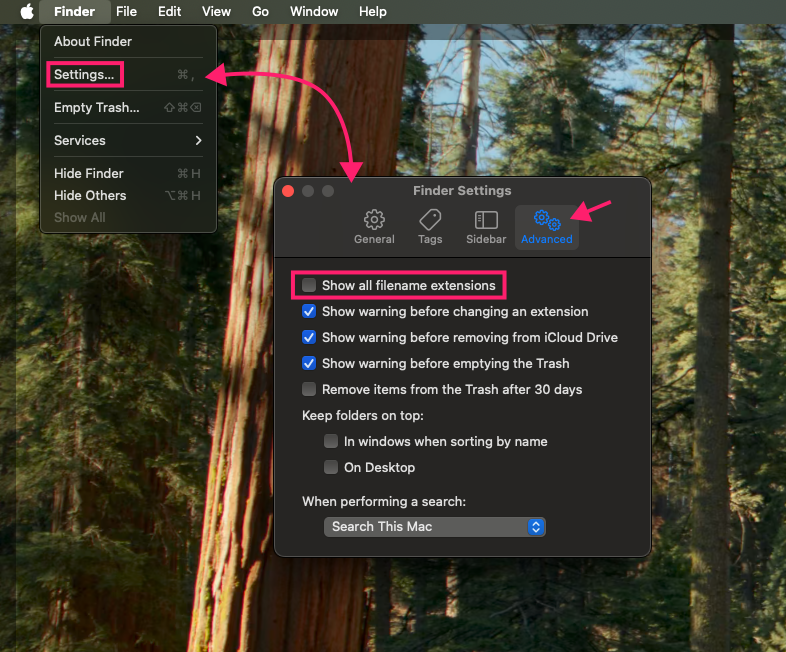The image size is (786, 652).
Task: Select Settings… in the Finder menu
Action: [x=128, y=75]
